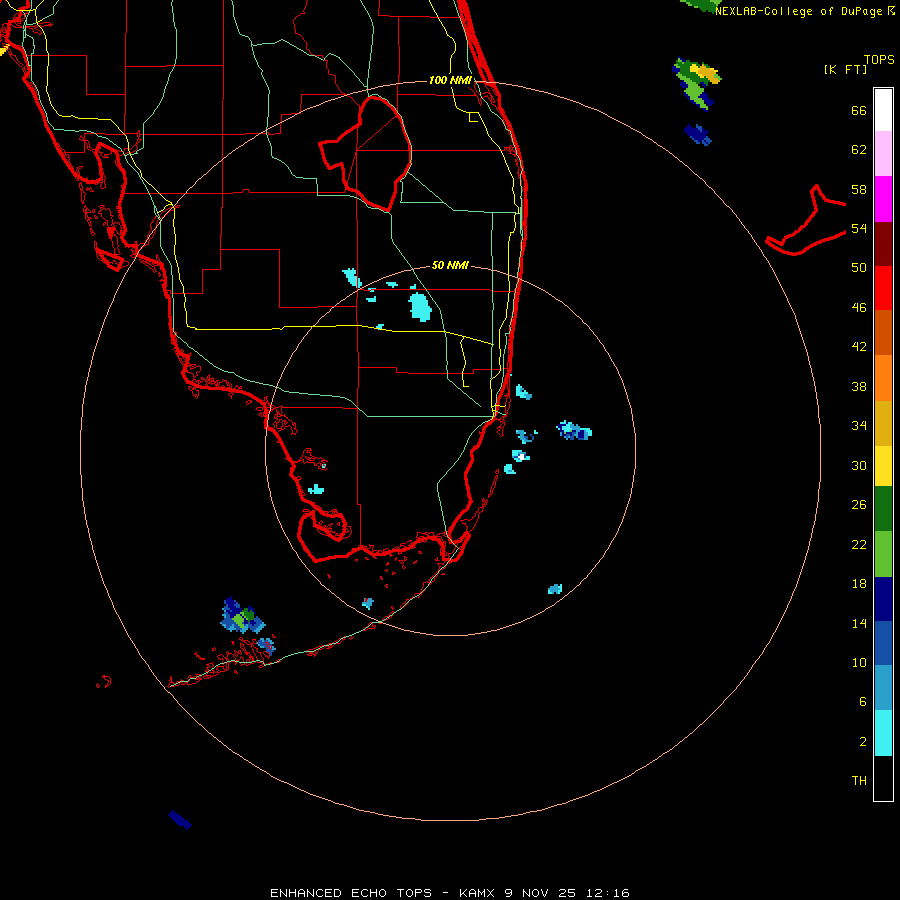
Task: Click the 54 legend value
Action: click(x=859, y=228)
